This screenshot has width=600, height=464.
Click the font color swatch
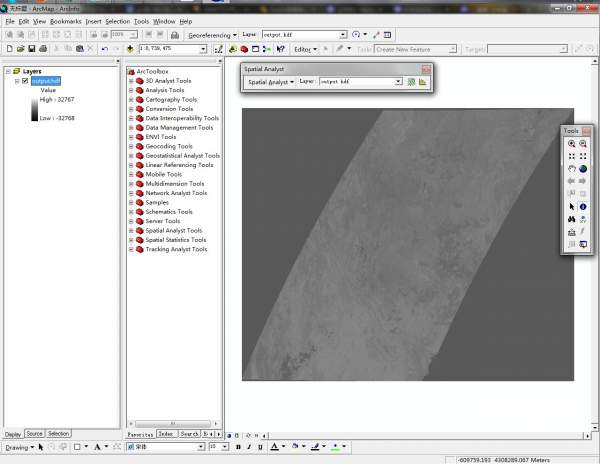(x=275, y=447)
